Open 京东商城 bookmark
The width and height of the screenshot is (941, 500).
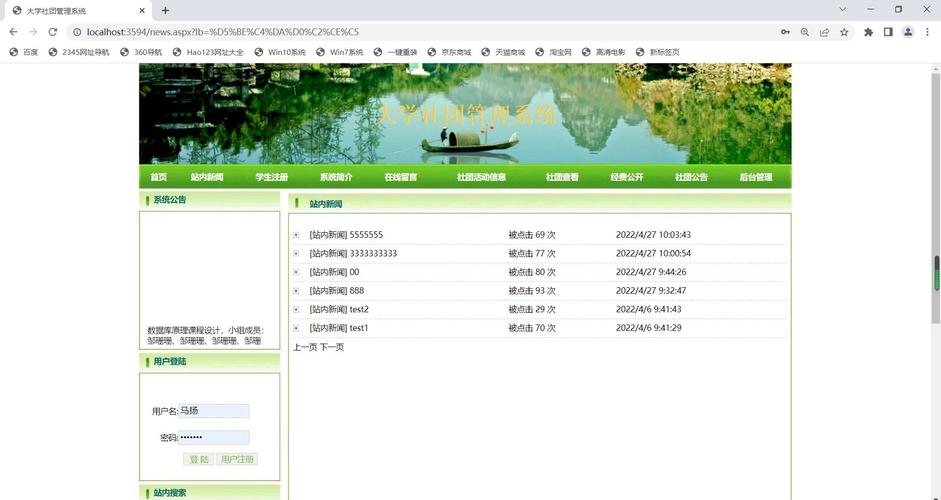point(449,52)
